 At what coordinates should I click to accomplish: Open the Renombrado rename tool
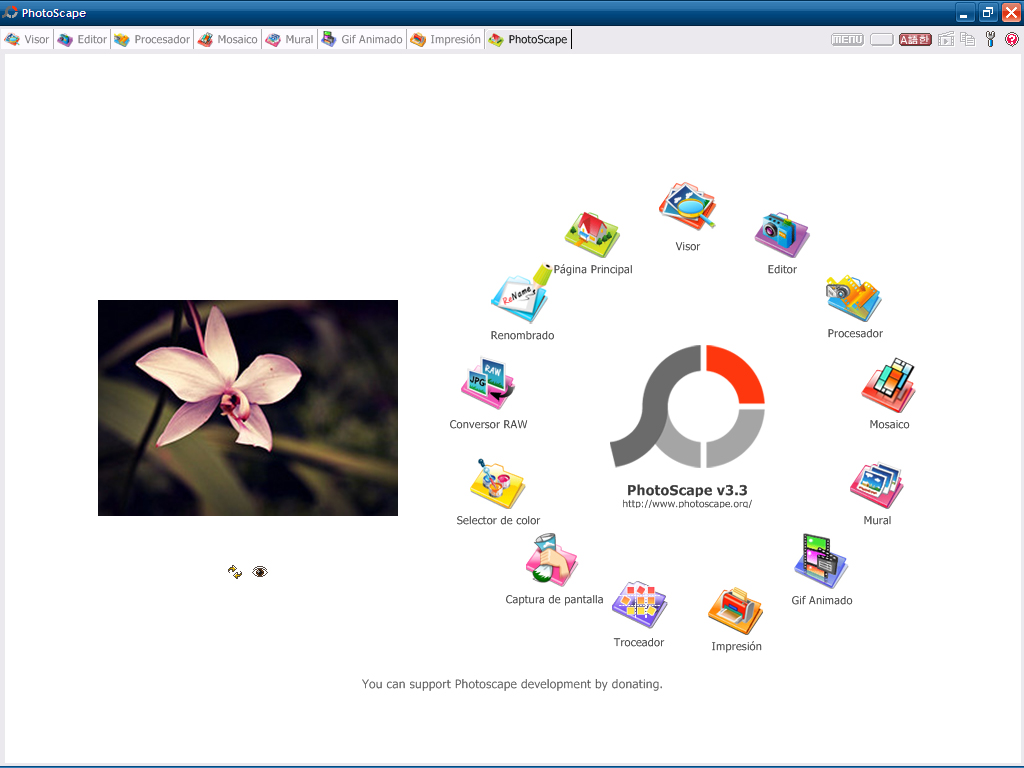click(520, 295)
